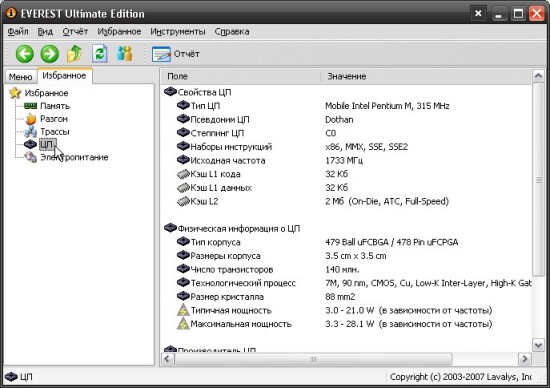This screenshot has width=550, height=388.
Task: Open the Вид menu
Action: (45, 32)
